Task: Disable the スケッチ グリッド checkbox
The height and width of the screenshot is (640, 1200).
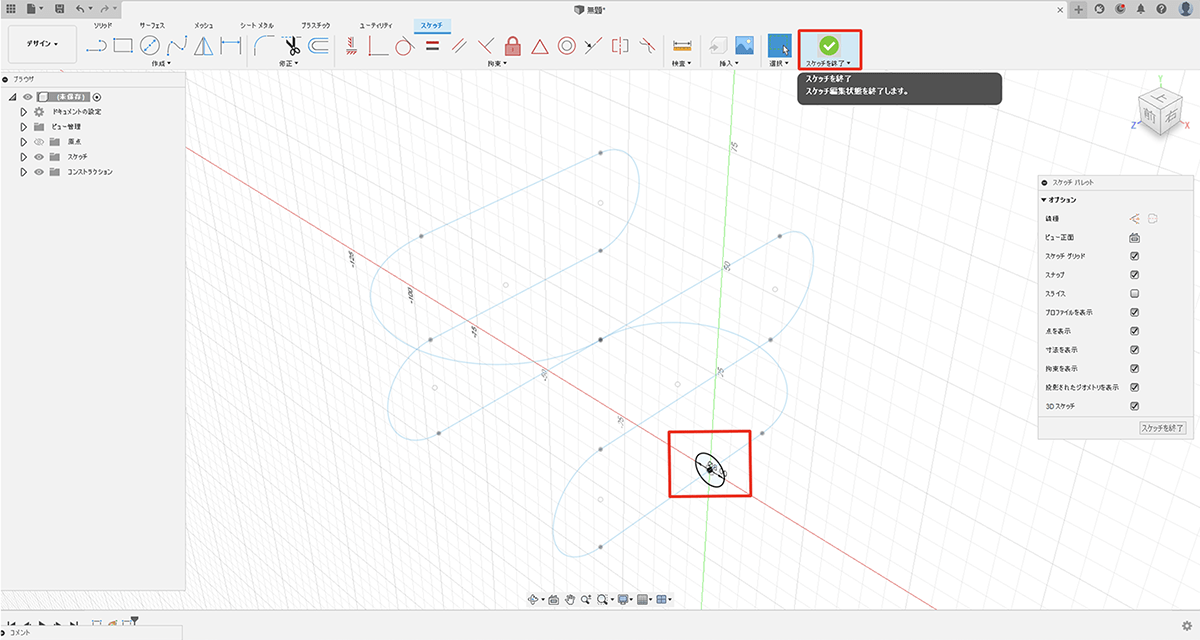Action: [1134, 256]
